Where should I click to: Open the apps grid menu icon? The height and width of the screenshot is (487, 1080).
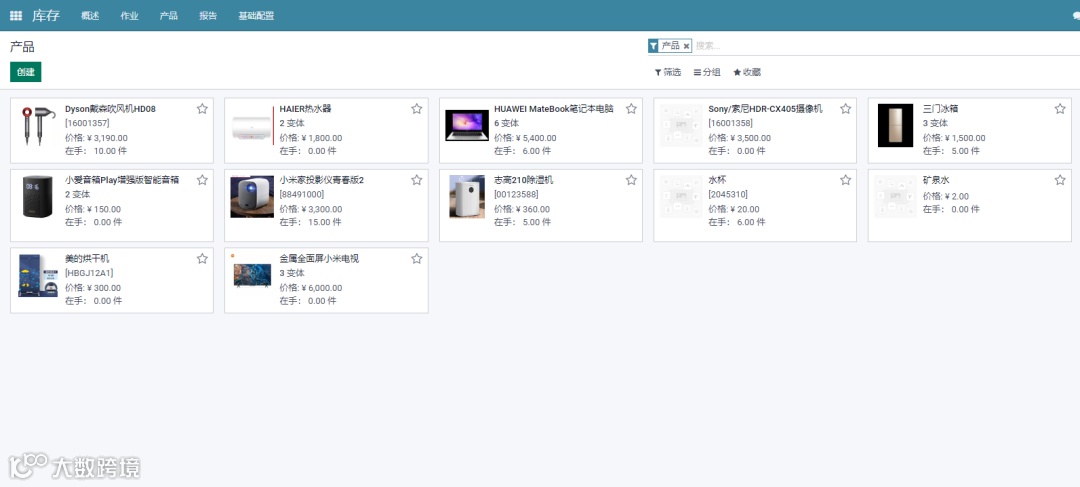click(x=16, y=16)
